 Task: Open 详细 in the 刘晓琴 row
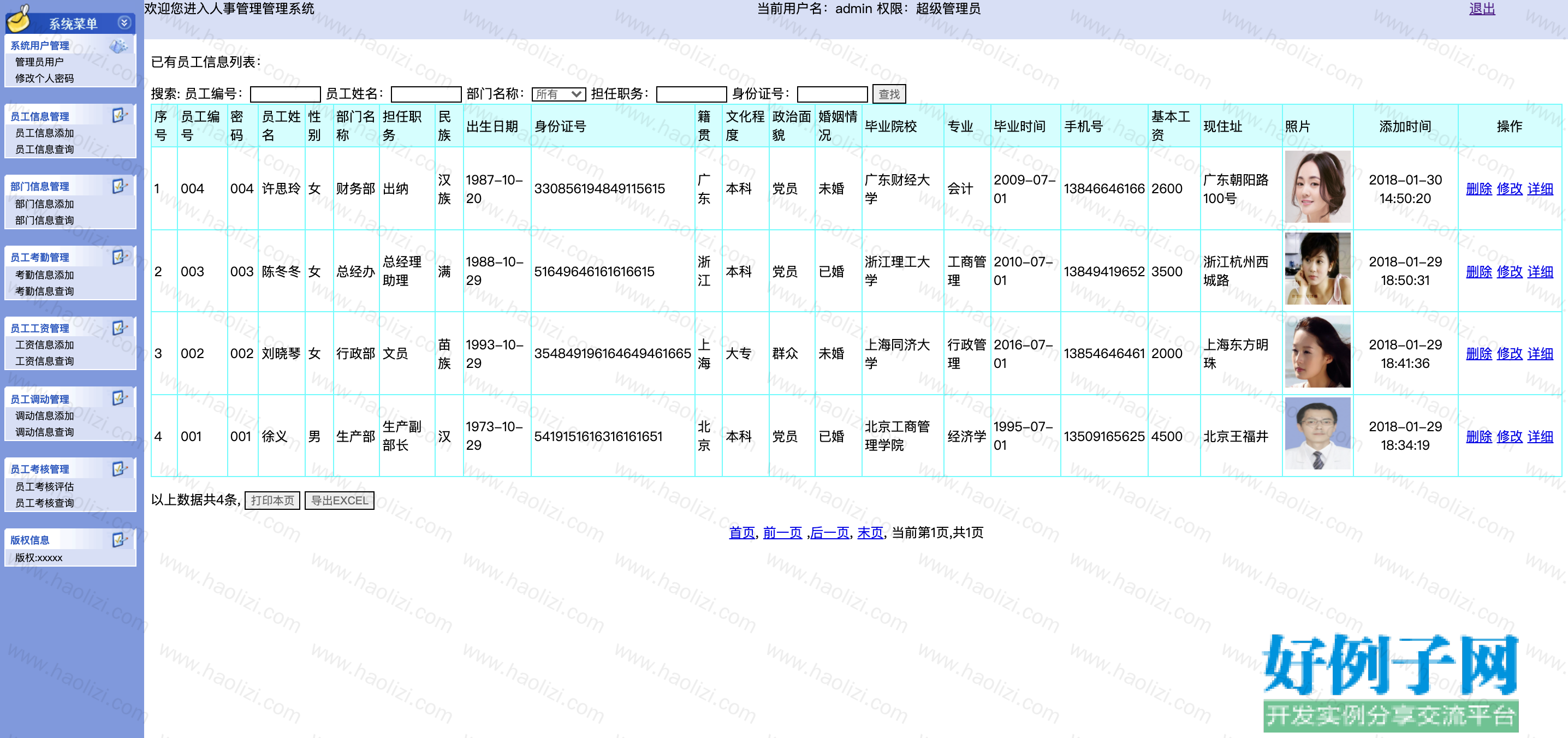1540,354
